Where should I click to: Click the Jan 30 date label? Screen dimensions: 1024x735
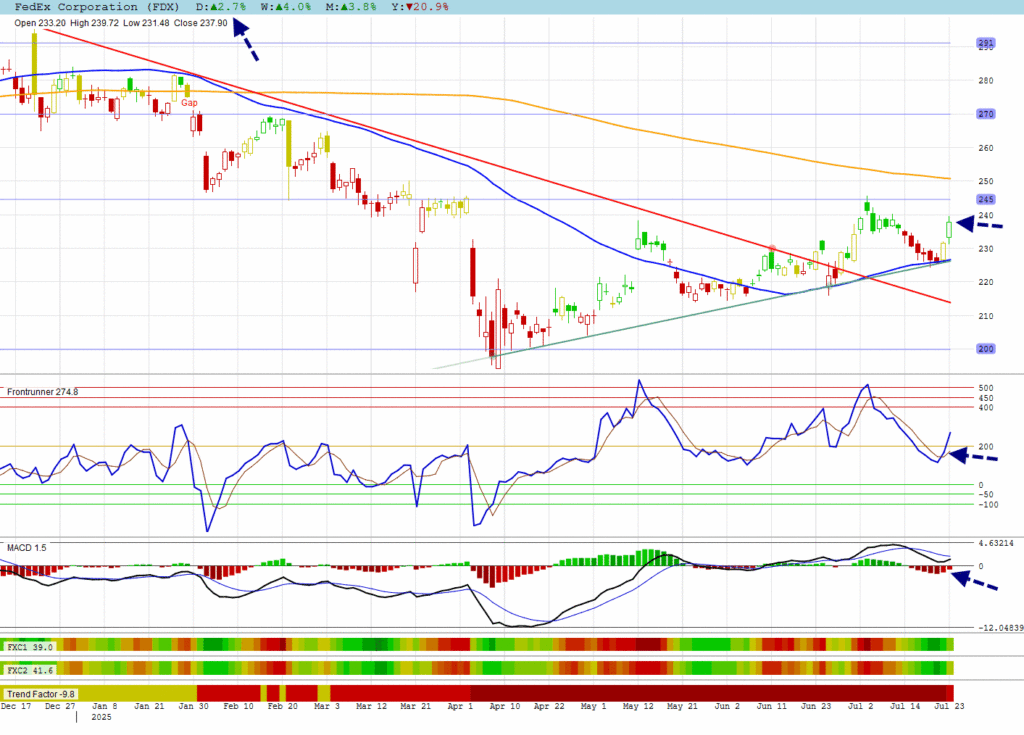point(193,706)
